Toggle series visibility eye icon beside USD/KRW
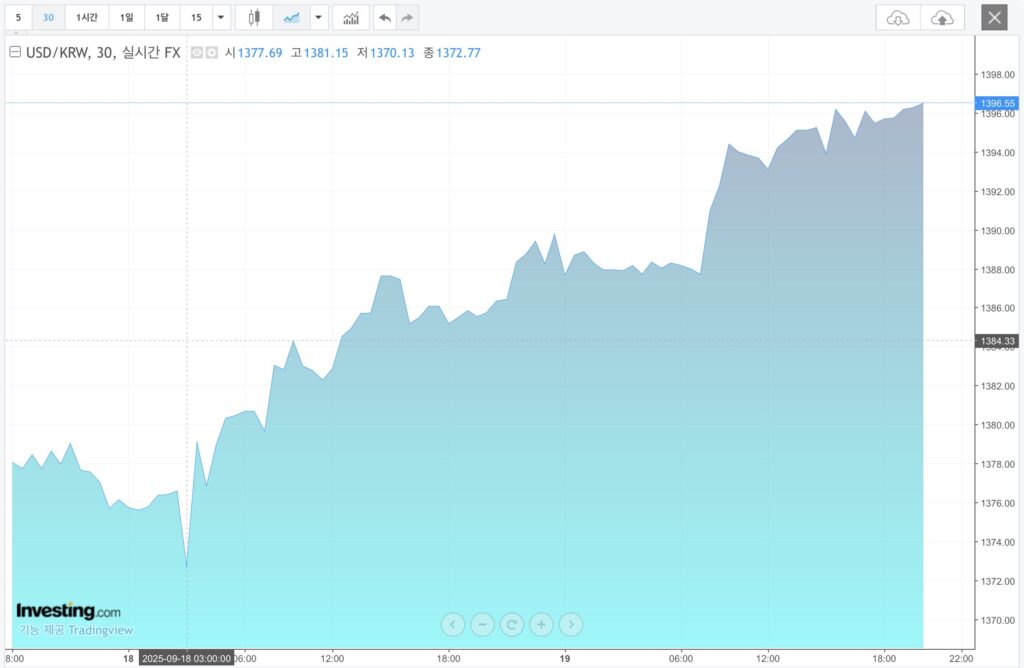Screen dimensions: 1024x668 coord(197,52)
